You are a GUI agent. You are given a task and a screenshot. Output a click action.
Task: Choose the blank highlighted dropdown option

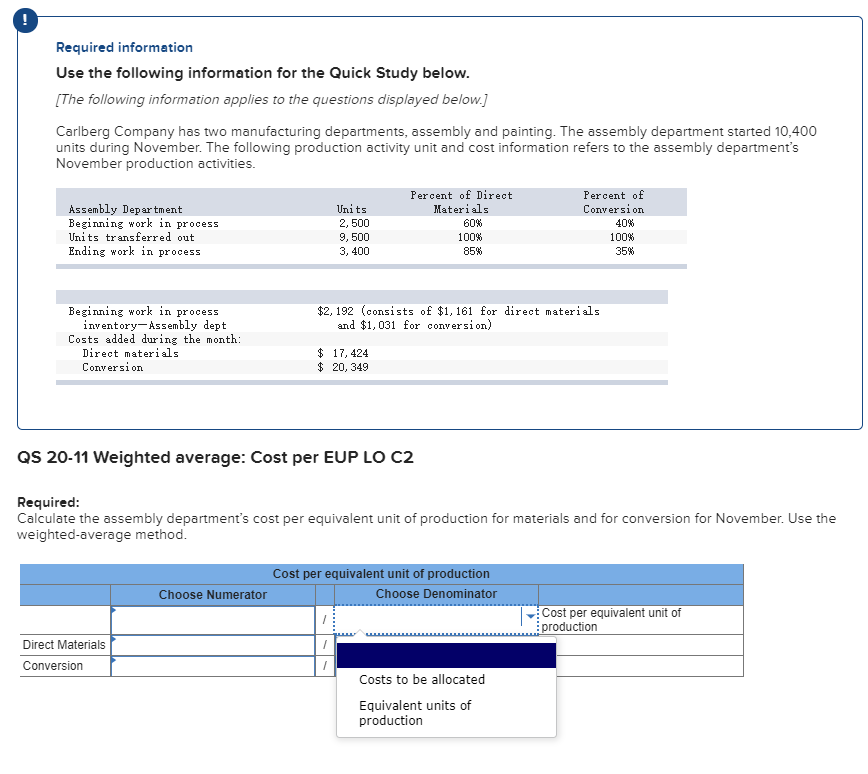pyautogui.click(x=446, y=655)
